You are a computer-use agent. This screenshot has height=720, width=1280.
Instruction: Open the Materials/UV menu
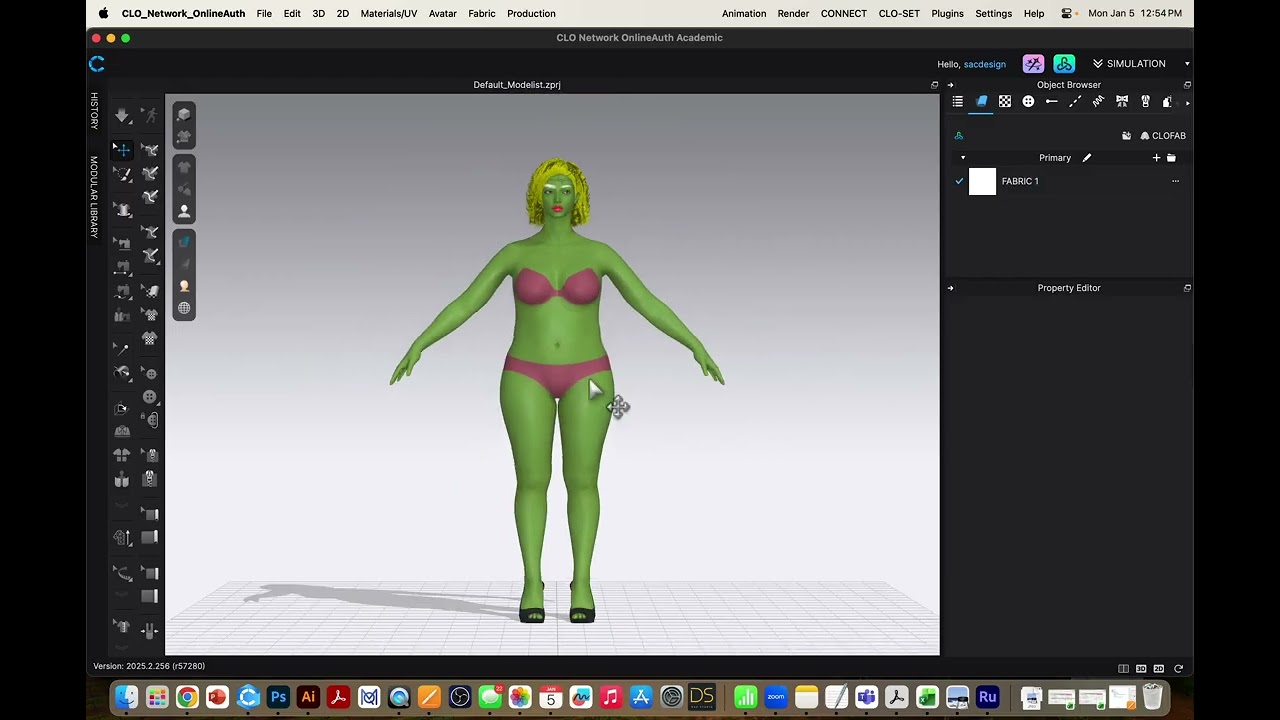389,13
